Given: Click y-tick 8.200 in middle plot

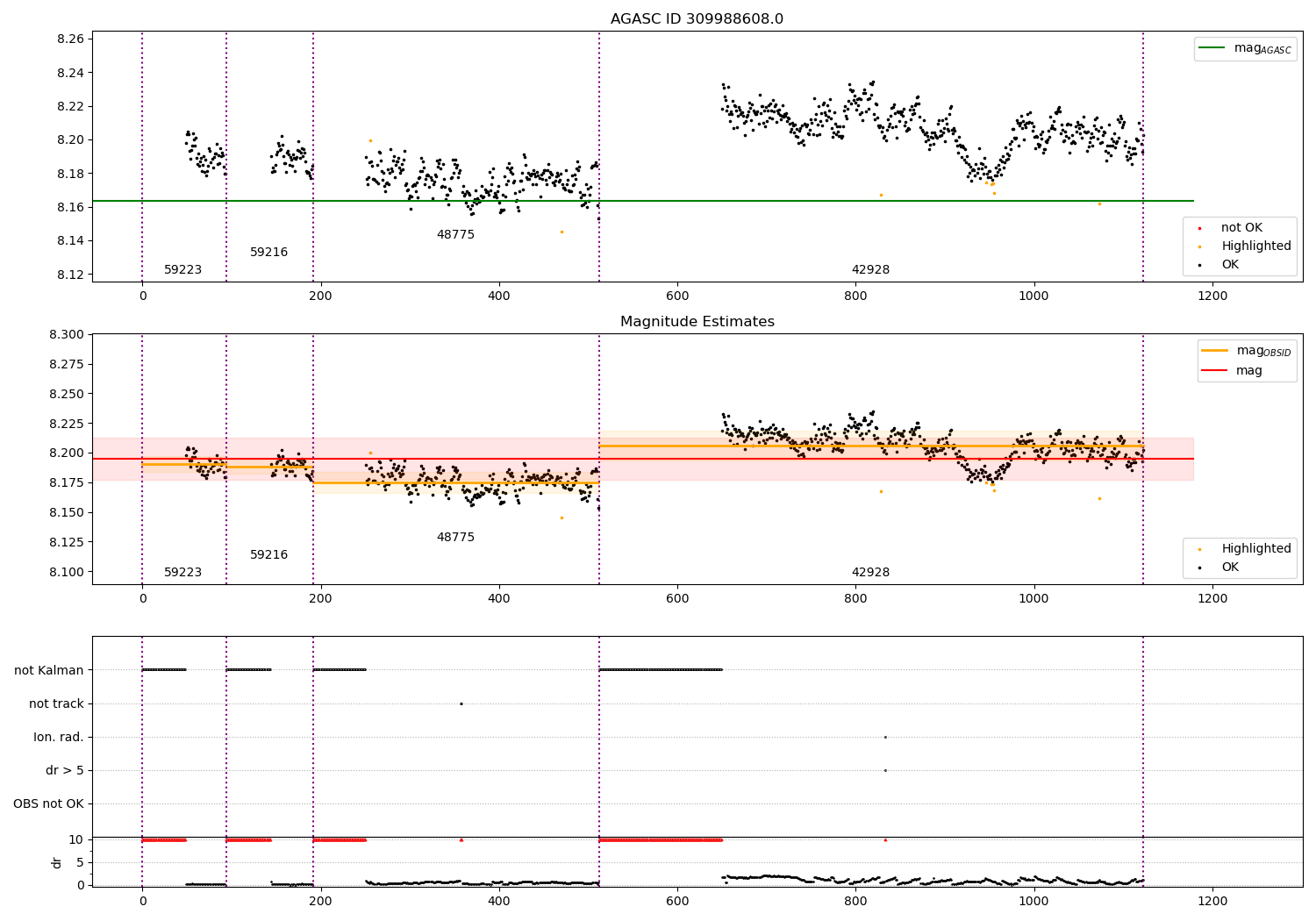Looking at the screenshot, I should point(66,453).
